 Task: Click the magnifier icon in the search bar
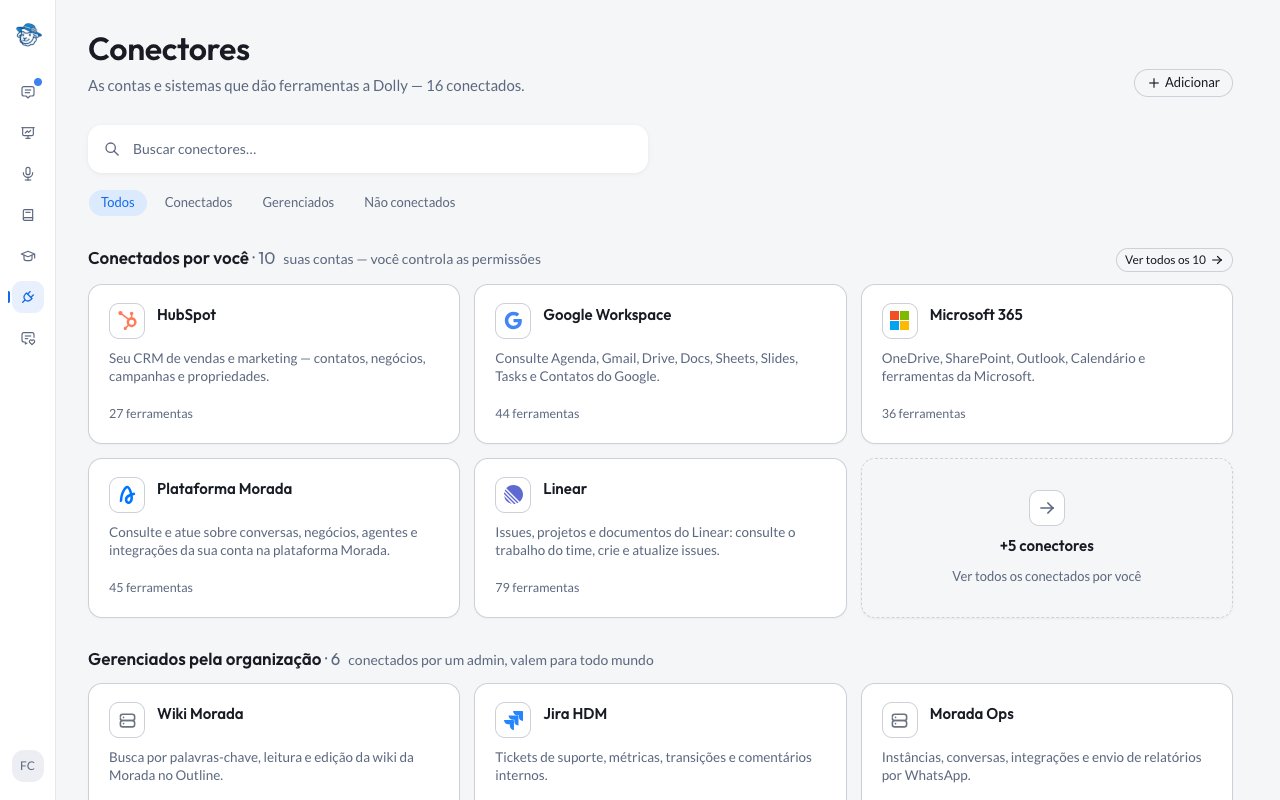[x=112, y=149]
